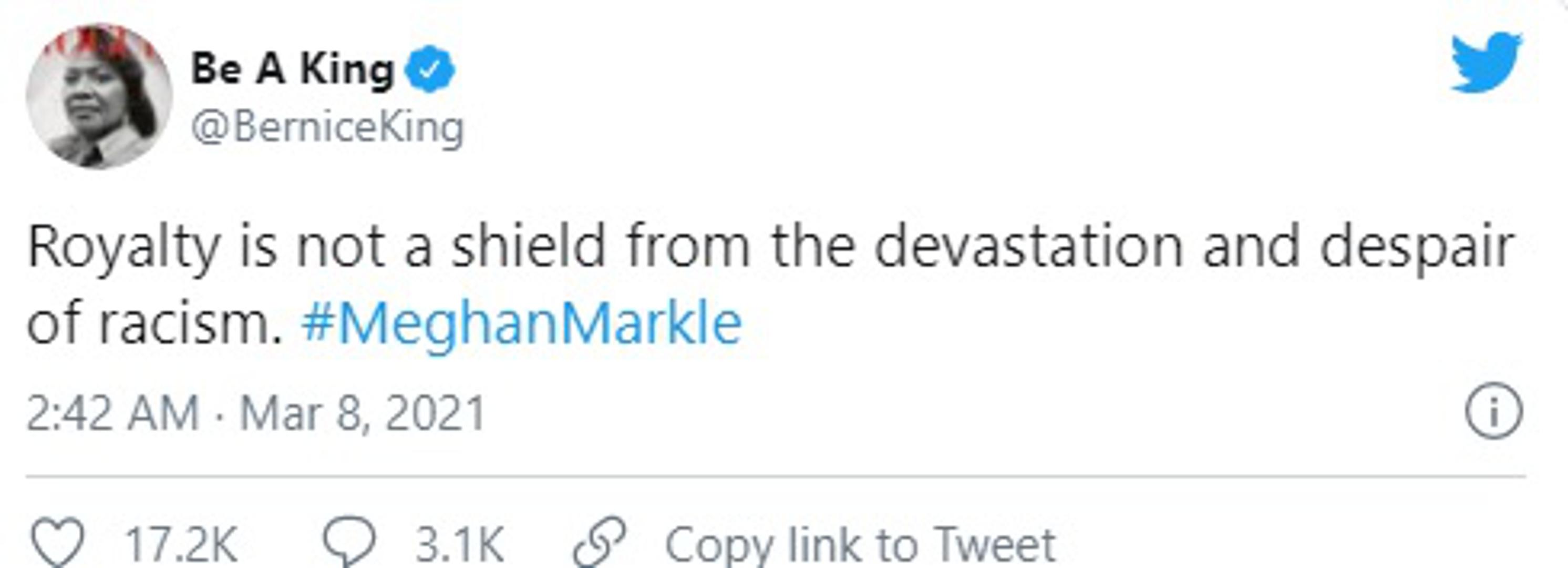Click the Mar 8, 2021 date

click(x=362, y=413)
